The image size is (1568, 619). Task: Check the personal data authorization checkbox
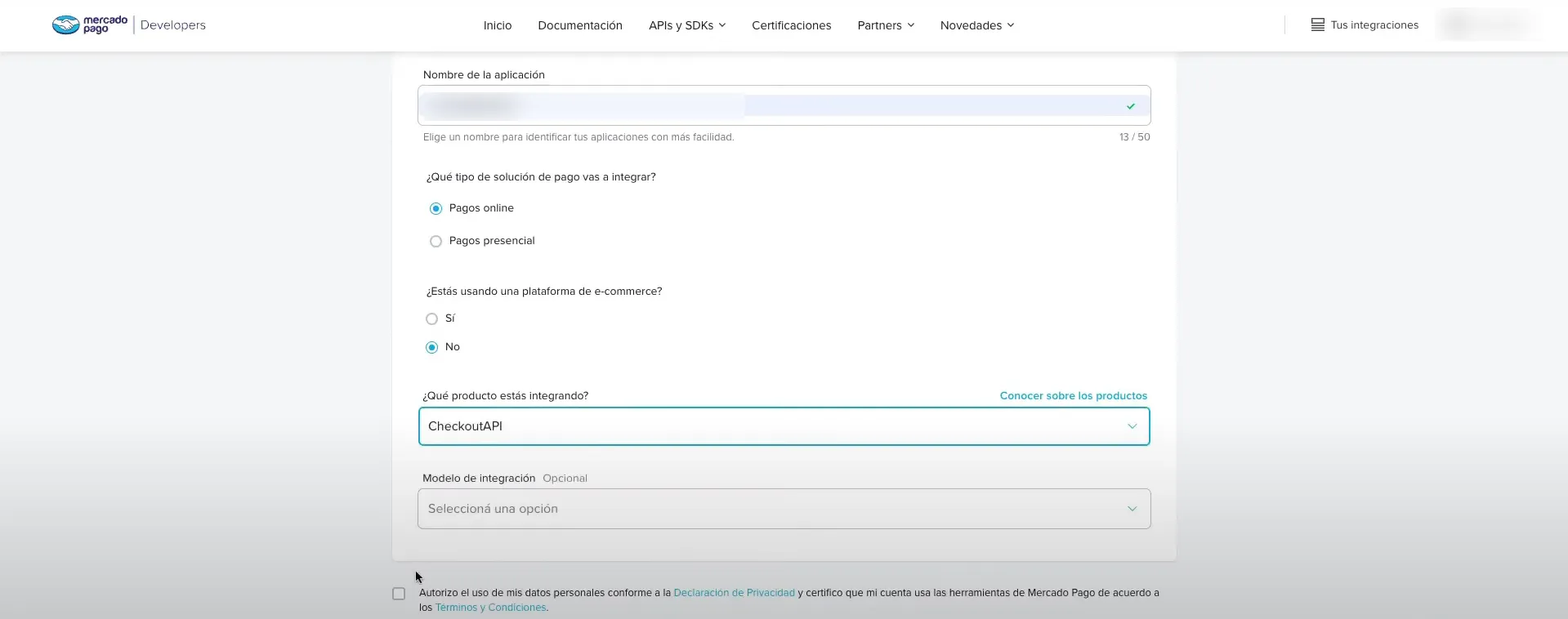[399, 594]
